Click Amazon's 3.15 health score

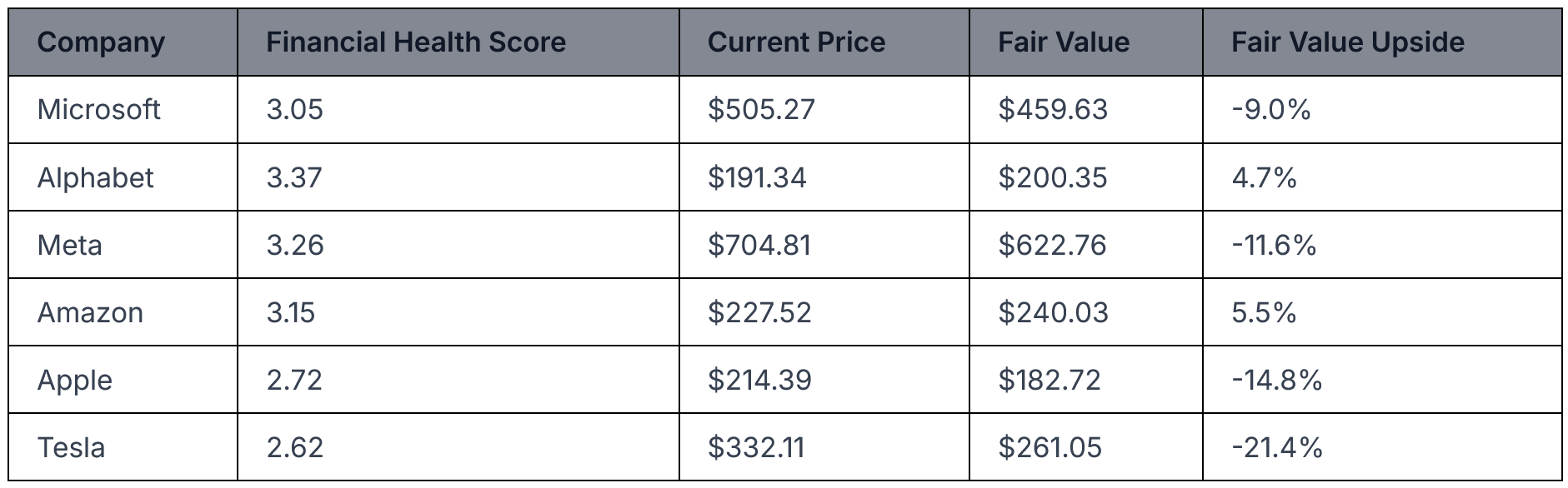[291, 312]
